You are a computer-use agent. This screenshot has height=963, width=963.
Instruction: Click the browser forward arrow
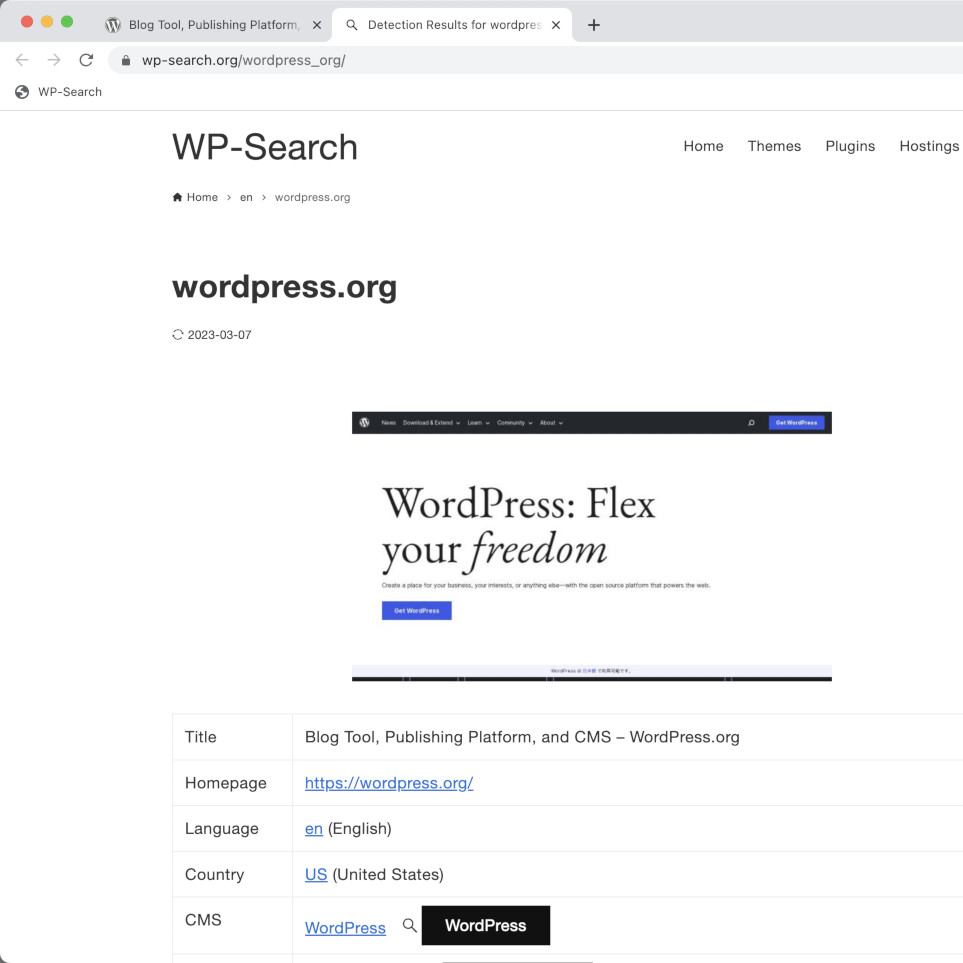pyautogui.click(x=54, y=60)
